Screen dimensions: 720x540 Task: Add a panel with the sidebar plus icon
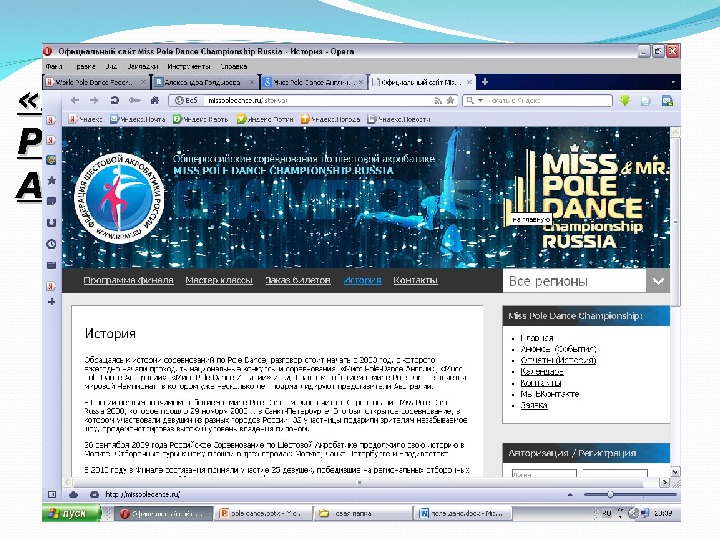(51, 302)
